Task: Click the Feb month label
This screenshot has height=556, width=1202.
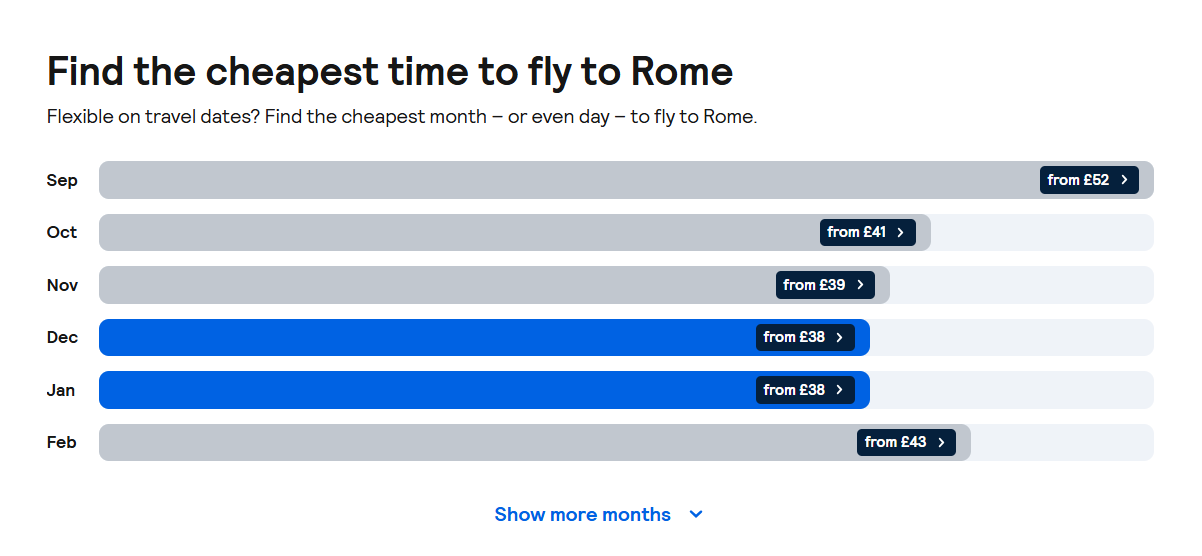Action: (x=62, y=442)
